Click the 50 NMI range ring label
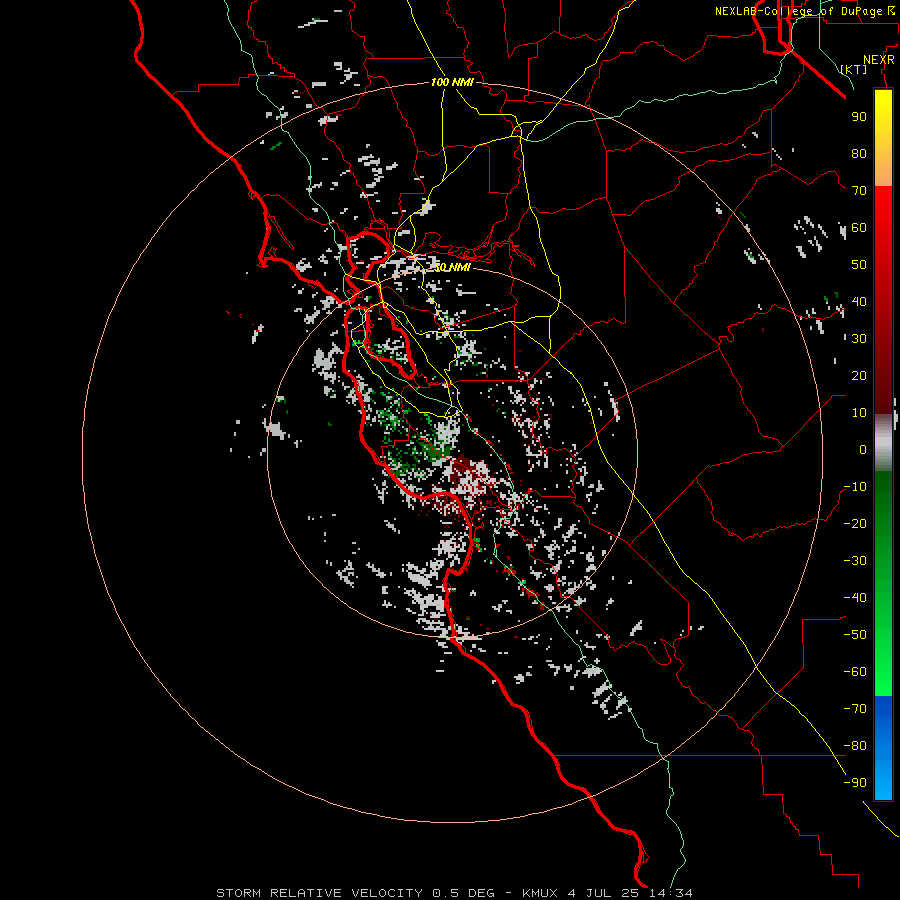 pyautogui.click(x=452, y=267)
